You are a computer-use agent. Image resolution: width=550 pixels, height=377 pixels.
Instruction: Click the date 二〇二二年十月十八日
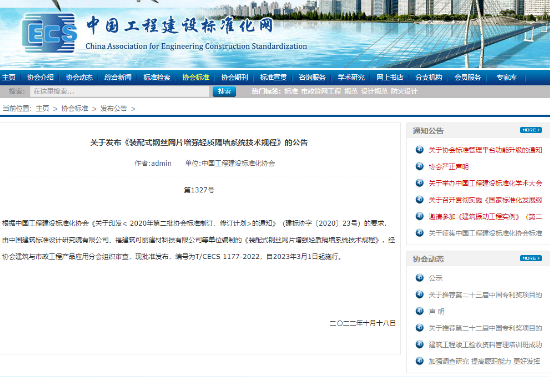pos(363,323)
